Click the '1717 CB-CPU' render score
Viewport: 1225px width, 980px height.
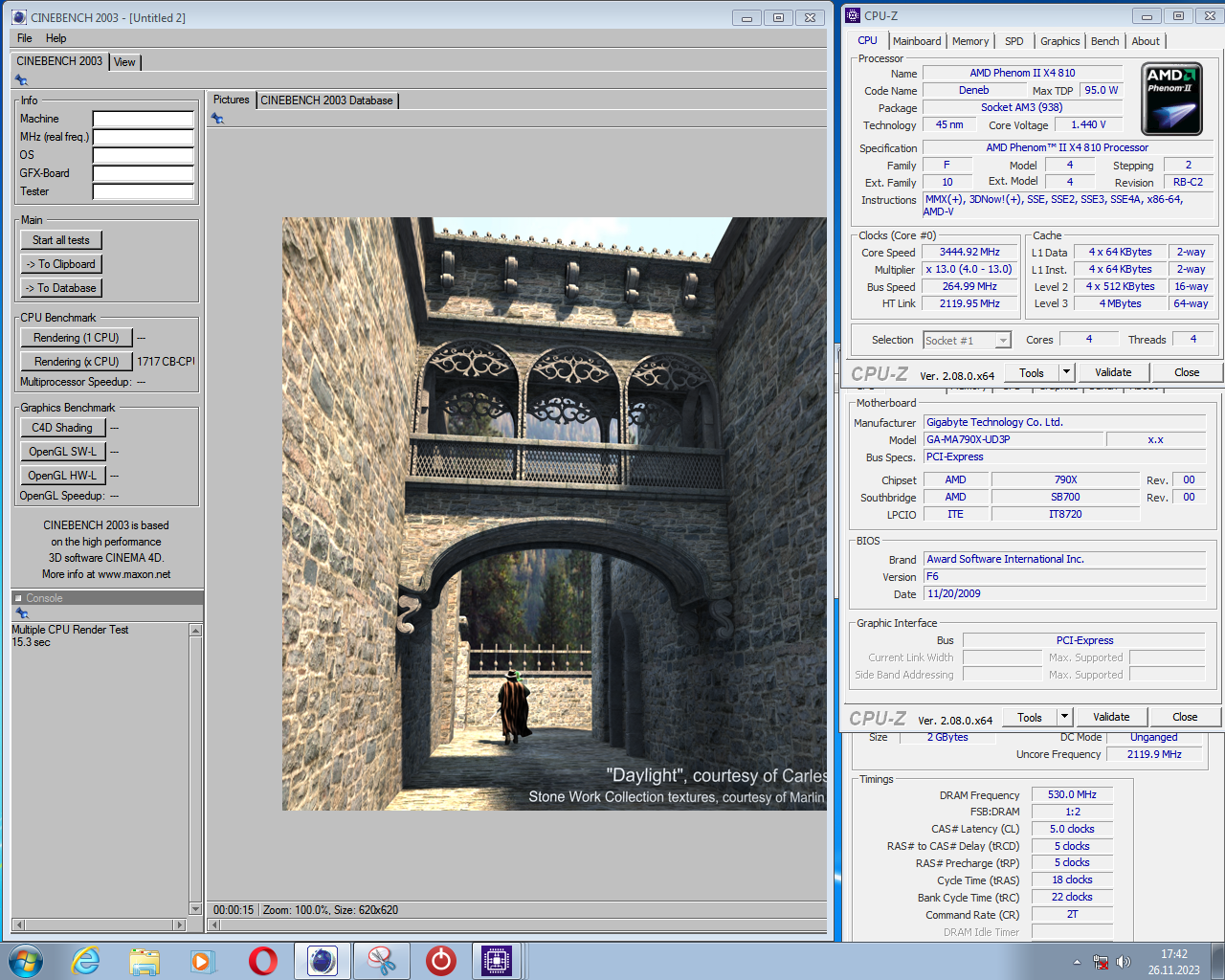click(166, 362)
